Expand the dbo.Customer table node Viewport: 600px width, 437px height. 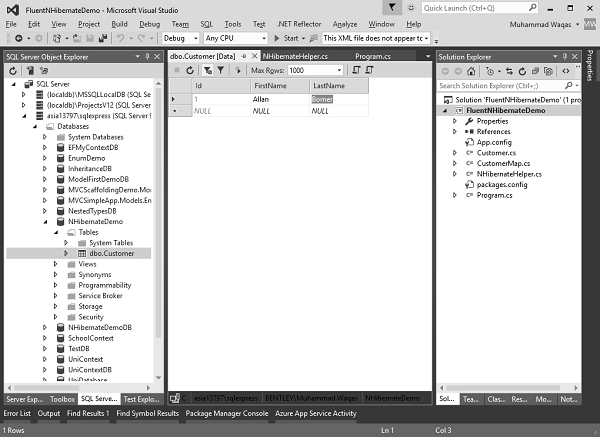click(x=66, y=253)
